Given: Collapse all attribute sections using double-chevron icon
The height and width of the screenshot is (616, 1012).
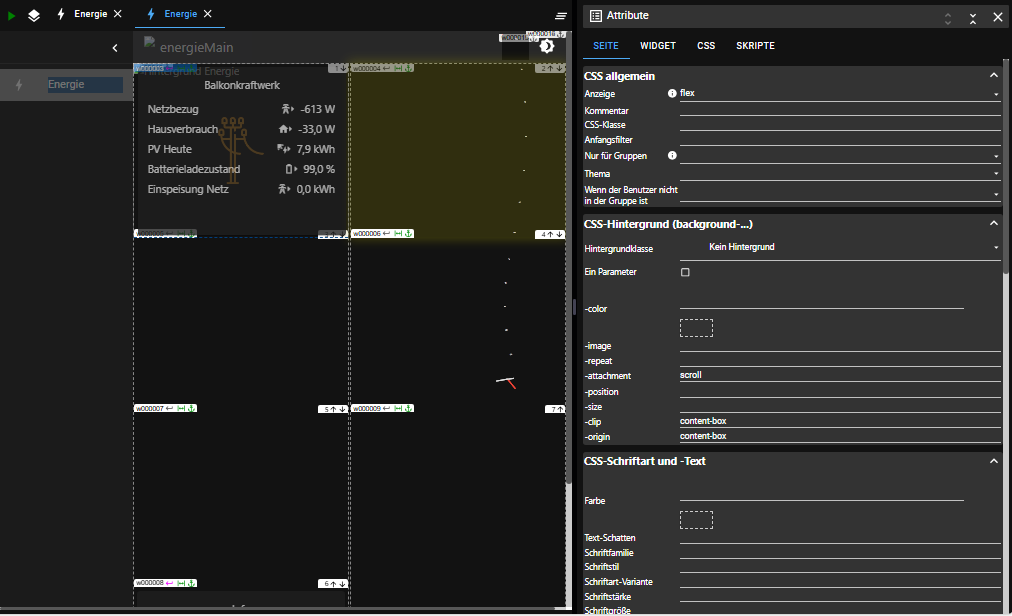Looking at the screenshot, I should tap(973, 17).
